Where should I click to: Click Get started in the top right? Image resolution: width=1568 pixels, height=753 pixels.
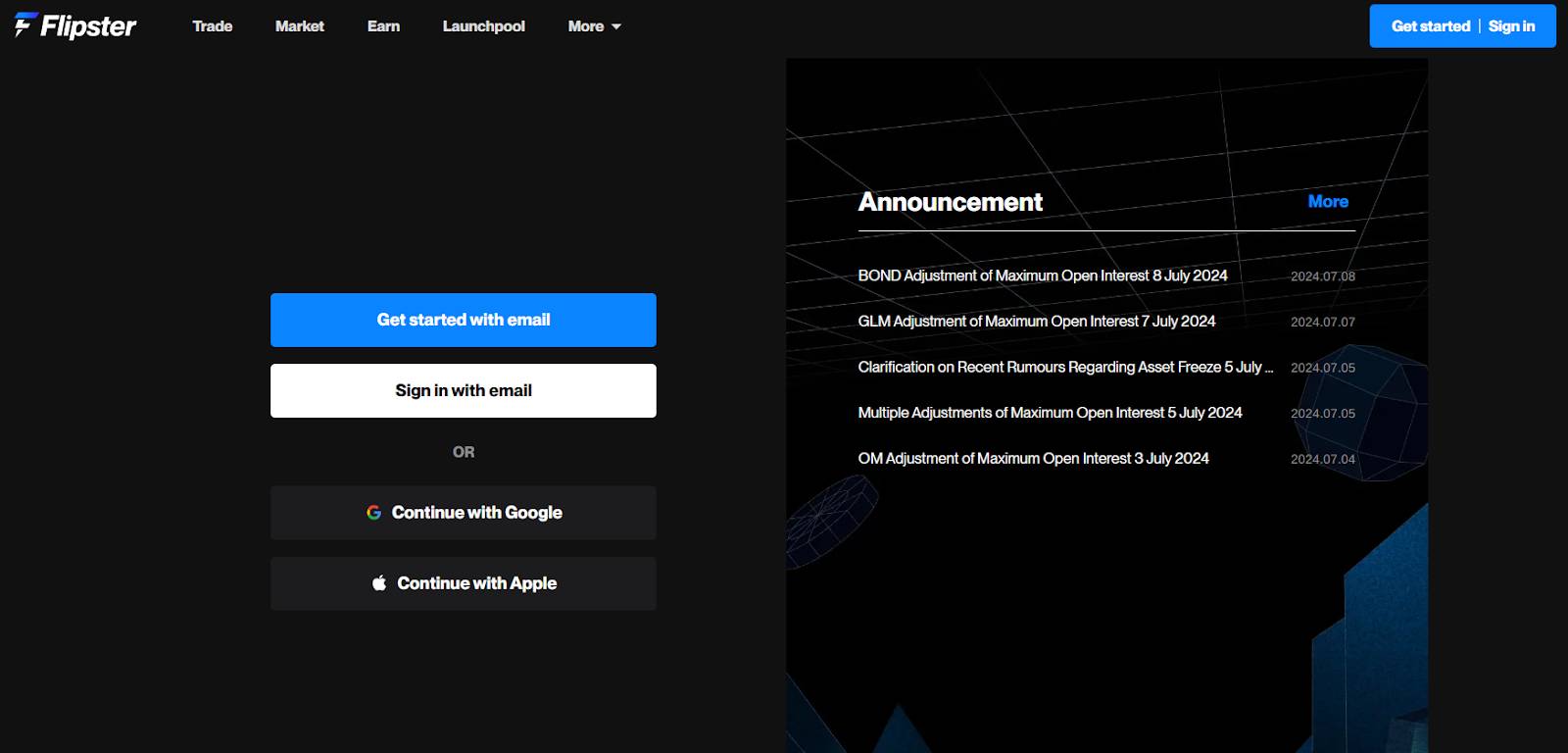pyautogui.click(x=1431, y=26)
